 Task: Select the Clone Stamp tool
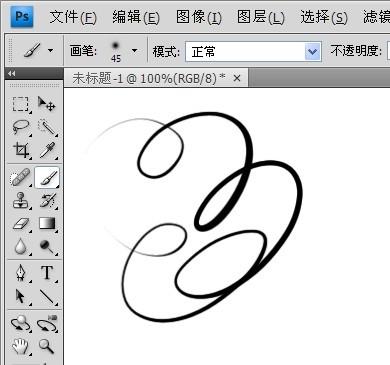[x=21, y=200]
